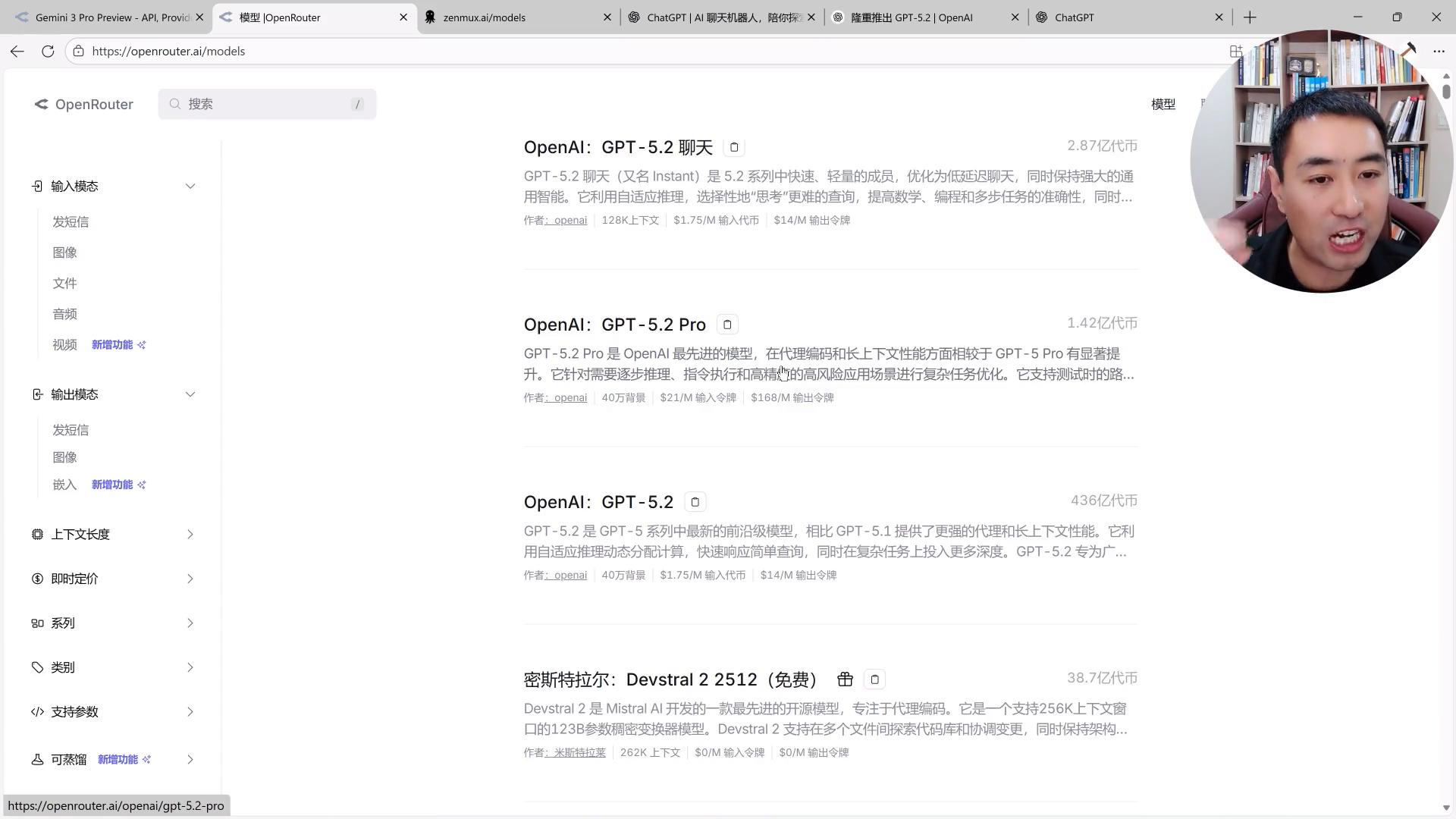Enable the 嵌入 output modality filter

click(64, 484)
